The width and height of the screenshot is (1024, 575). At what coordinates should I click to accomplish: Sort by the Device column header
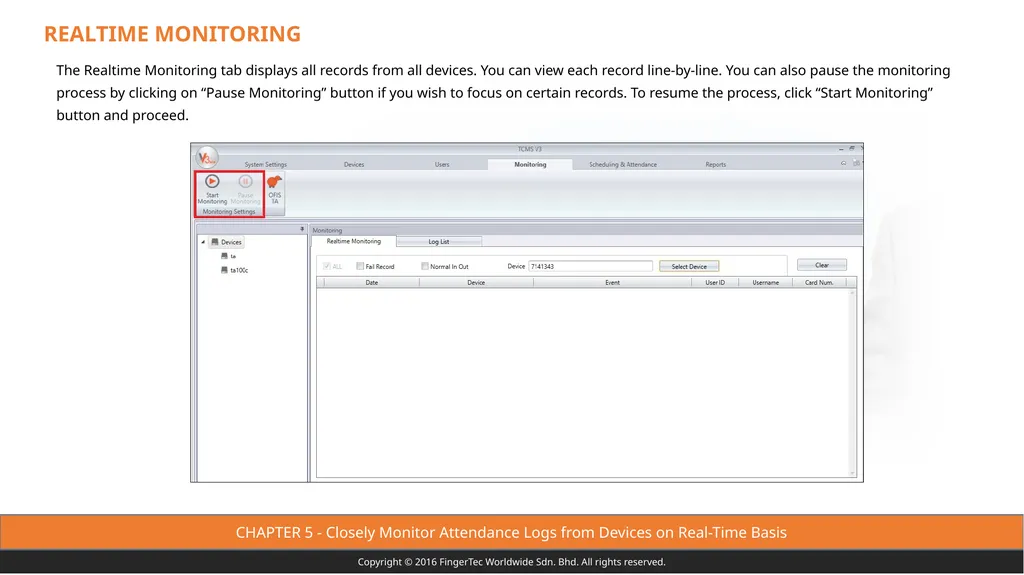476,282
